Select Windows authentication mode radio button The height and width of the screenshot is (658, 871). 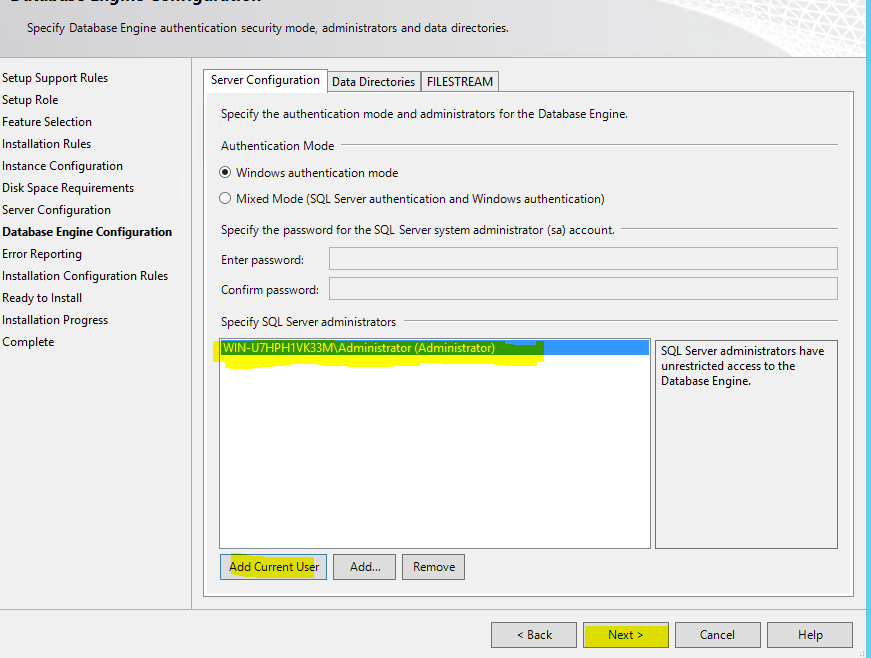coord(225,173)
